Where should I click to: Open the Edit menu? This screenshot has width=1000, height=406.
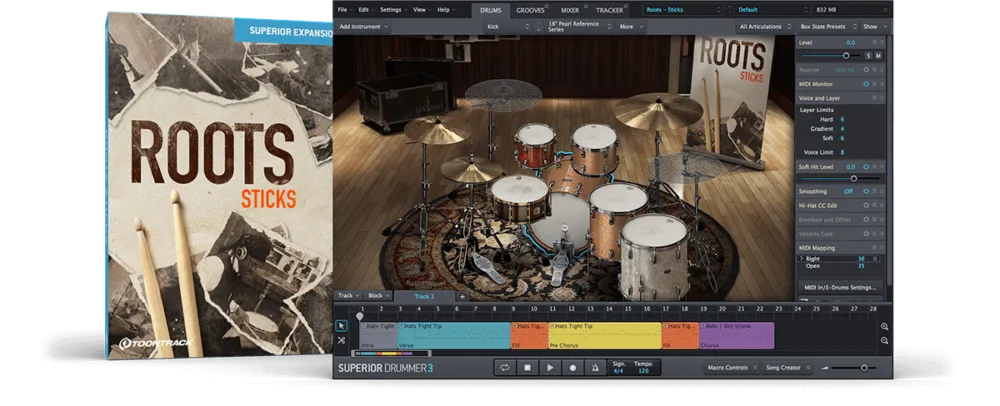pyautogui.click(x=366, y=10)
